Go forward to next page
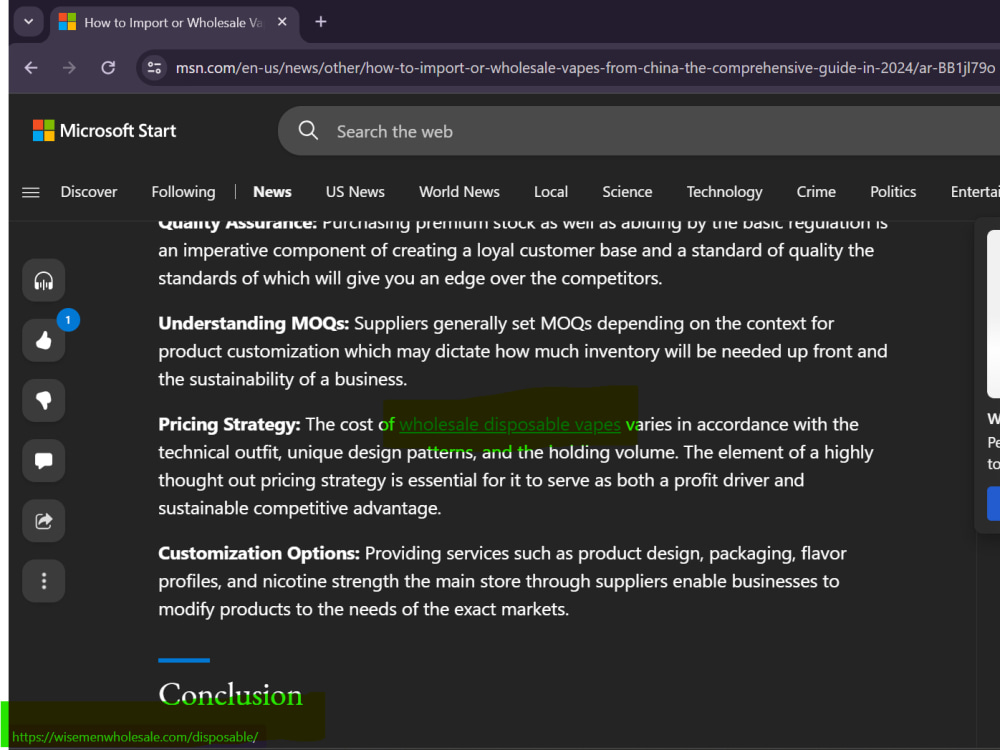Viewport: 1000px width, 750px height. [x=70, y=68]
